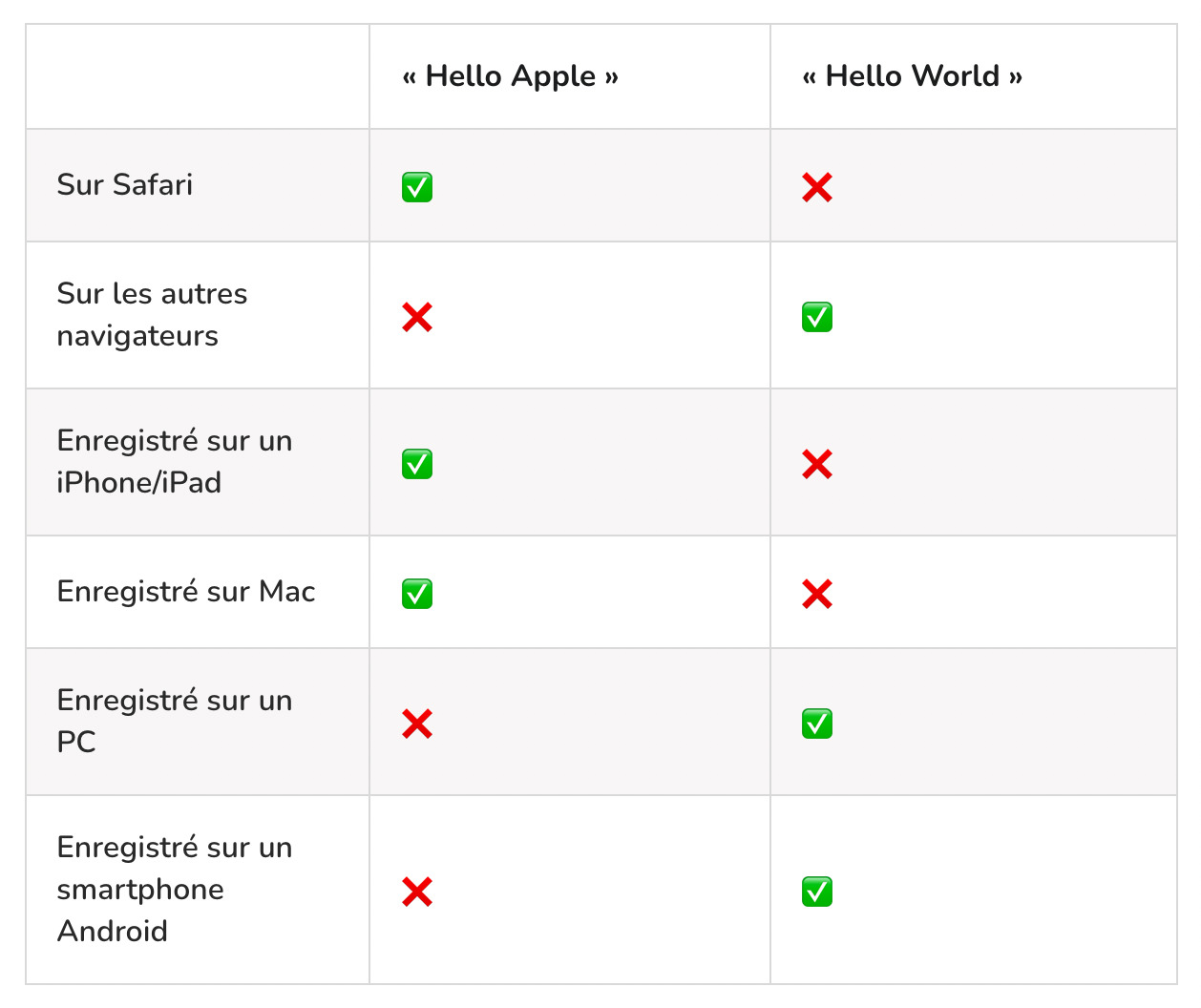The image size is (1201, 1008).
Task: Click red cross for Safari under Hello World
Action: click(x=817, y=187)
